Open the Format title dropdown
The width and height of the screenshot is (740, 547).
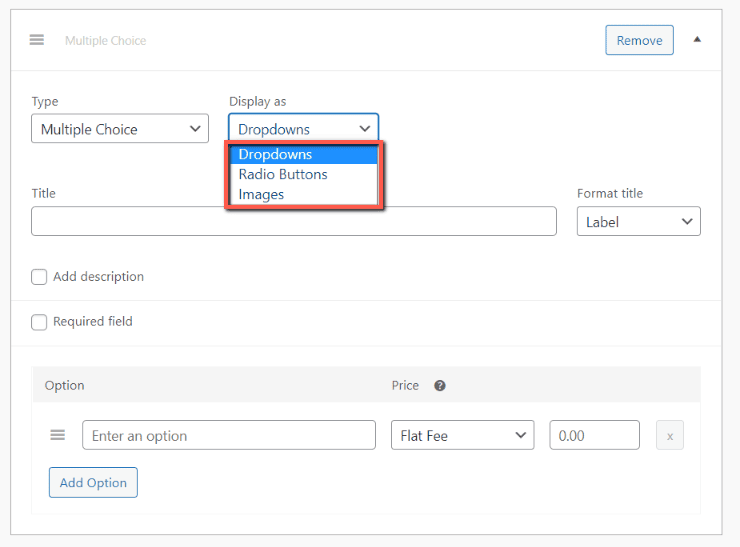(638, 221)
